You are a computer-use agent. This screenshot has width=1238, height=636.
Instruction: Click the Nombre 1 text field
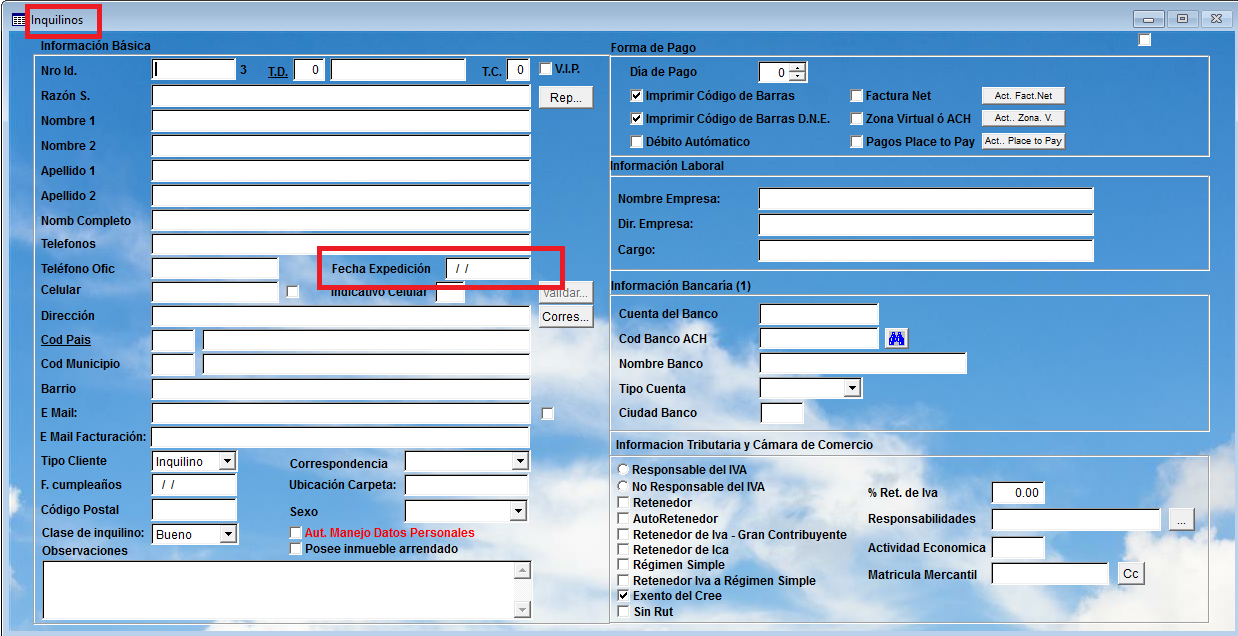click(341, 121)
